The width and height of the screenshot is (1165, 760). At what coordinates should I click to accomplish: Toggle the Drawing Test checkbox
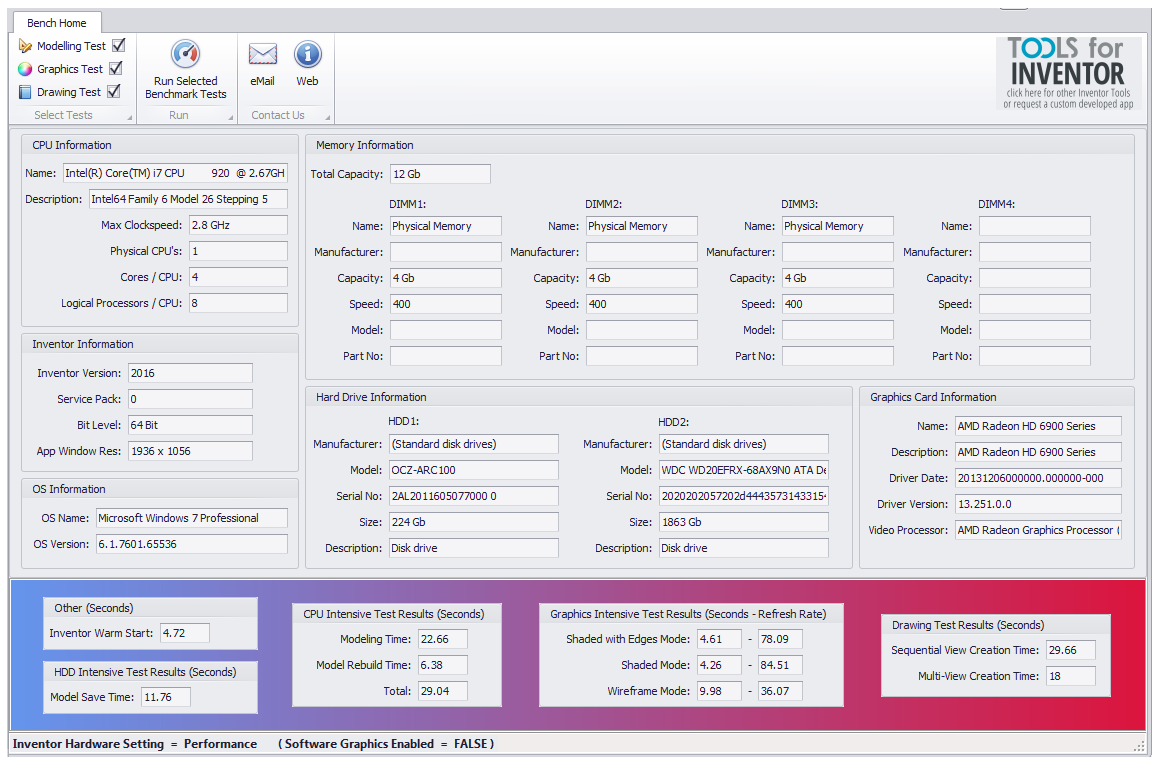coord(114,91)
